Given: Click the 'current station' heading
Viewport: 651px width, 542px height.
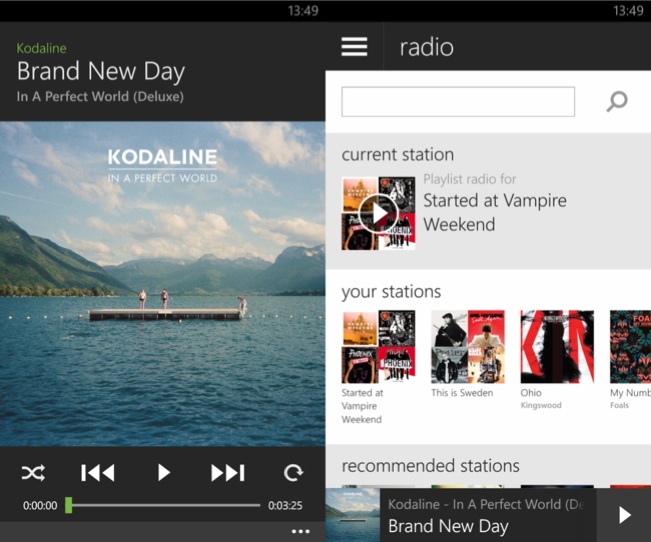Looking at the screenshot, I should click(x=397, y=155).
